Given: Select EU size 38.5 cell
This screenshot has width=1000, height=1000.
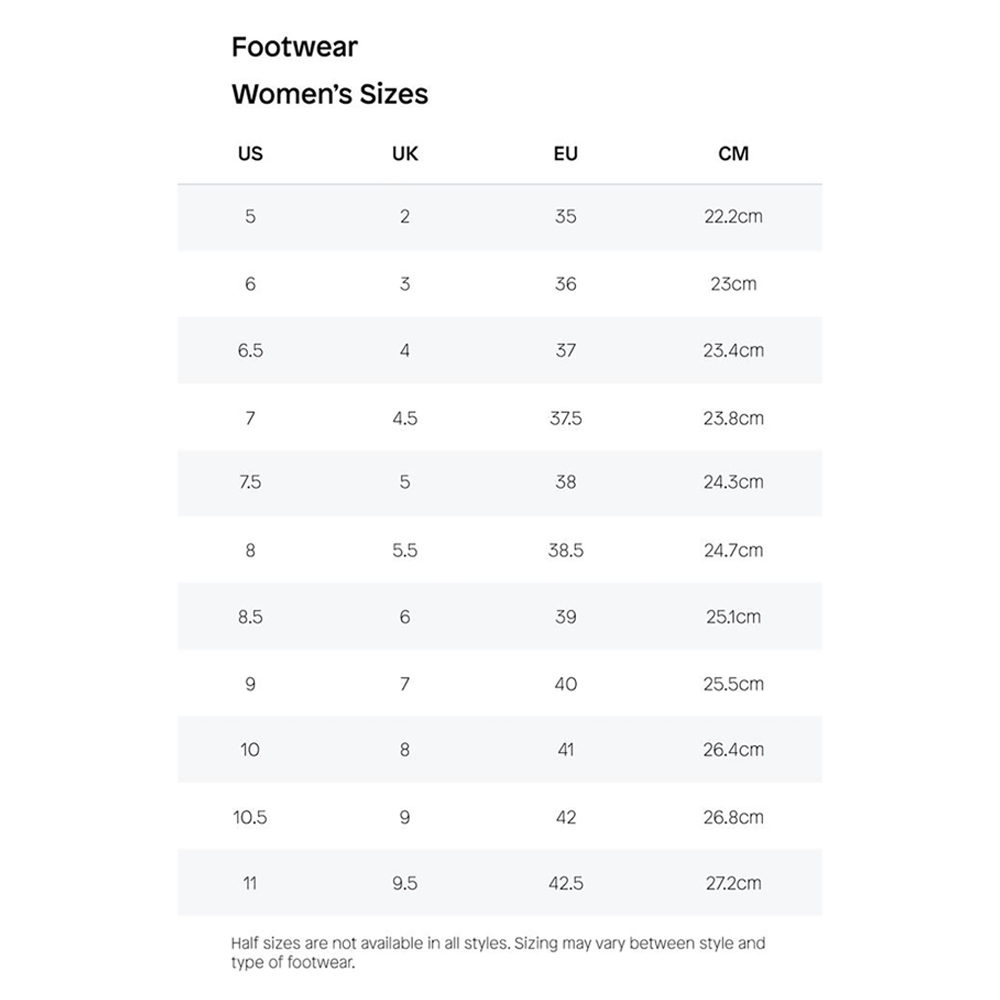Looking at the screenshot, I should pos(565,550).
